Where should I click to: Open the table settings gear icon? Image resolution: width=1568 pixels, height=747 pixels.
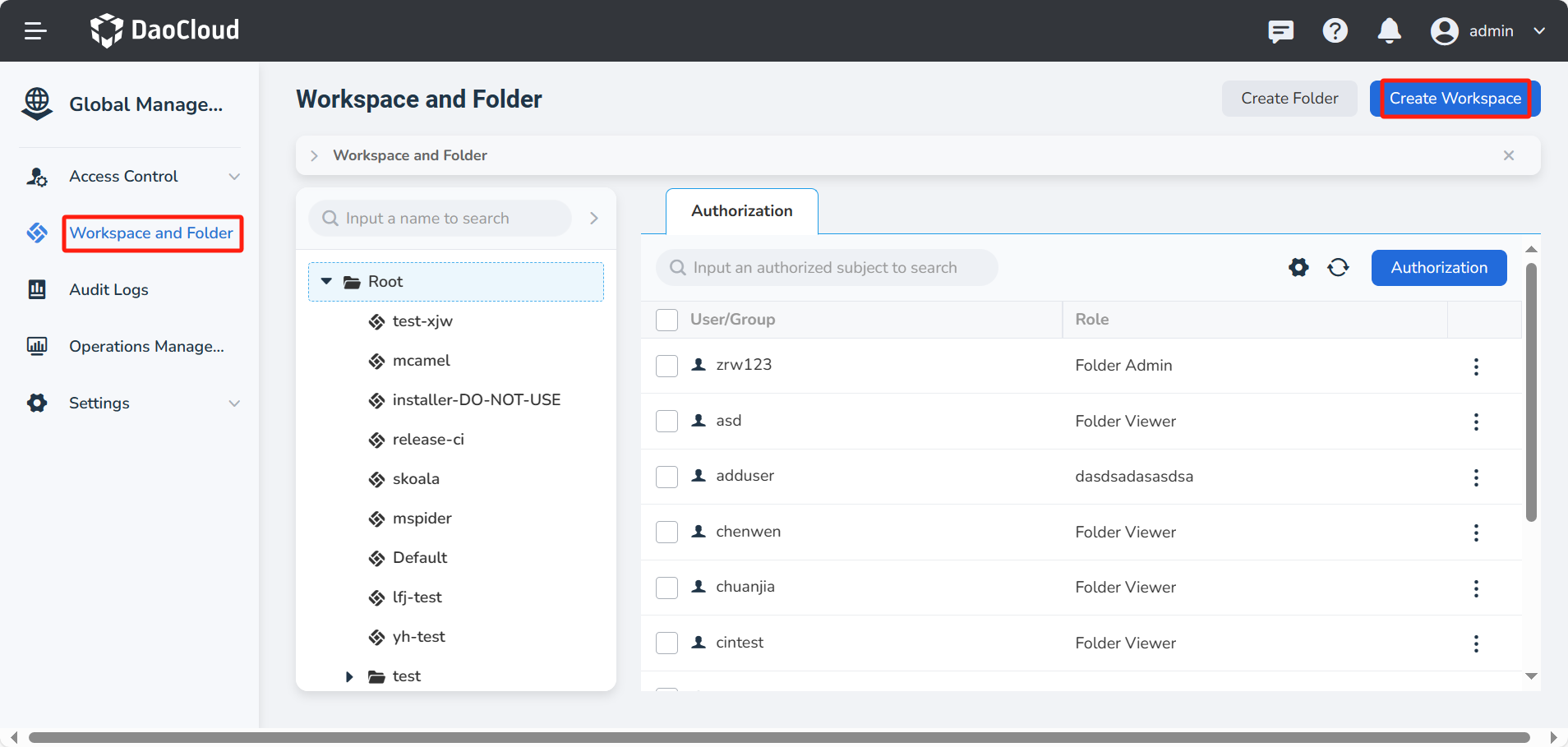click(x=1298, y=267)
